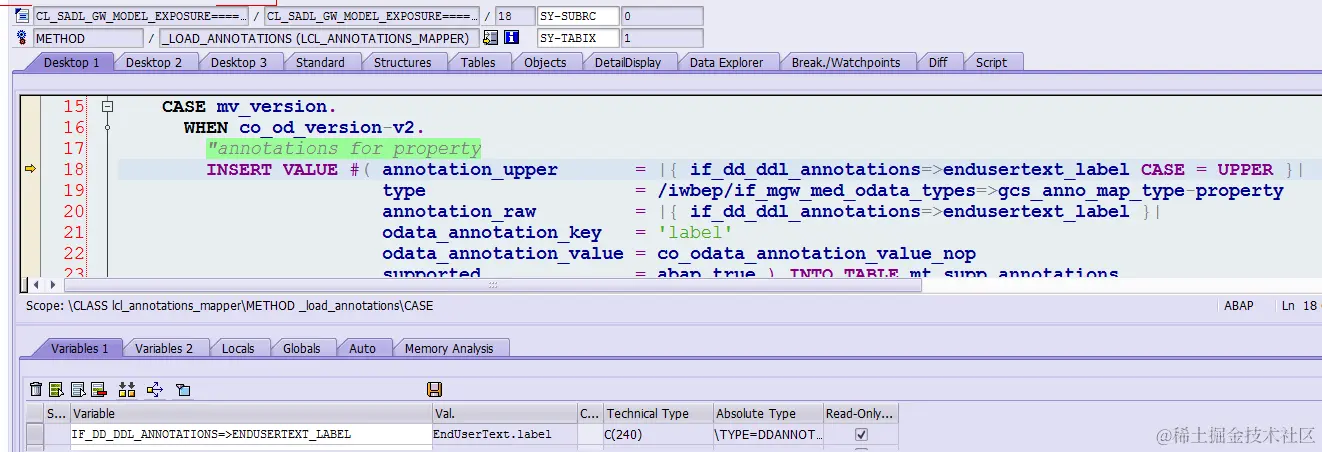Click the SY-TABIX variable field
This screenshot has height=452, width=1322.
577,38
